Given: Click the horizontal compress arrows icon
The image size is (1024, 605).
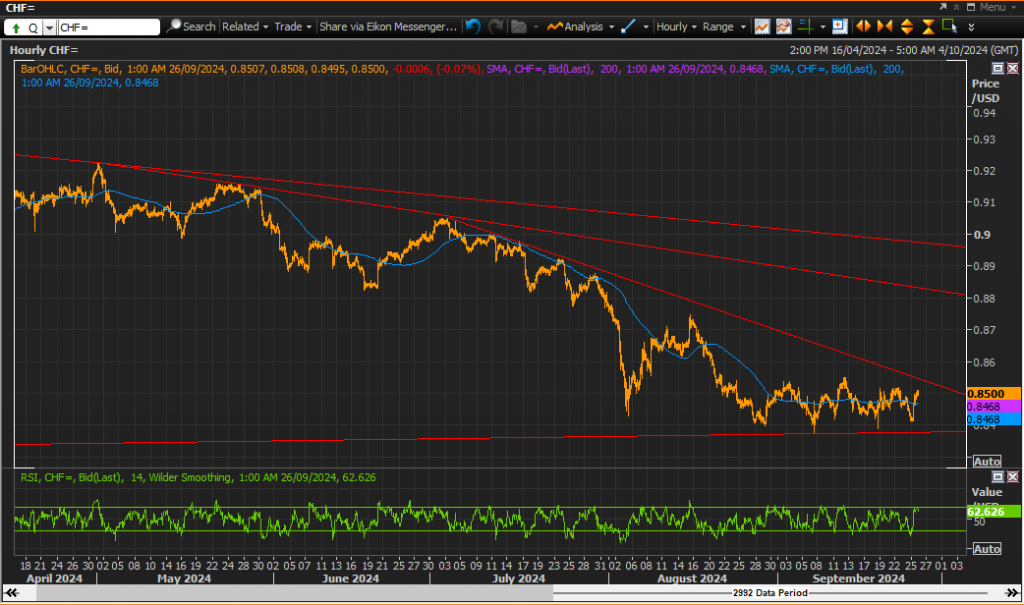Looking at the screenshot, I should [885, 27].
